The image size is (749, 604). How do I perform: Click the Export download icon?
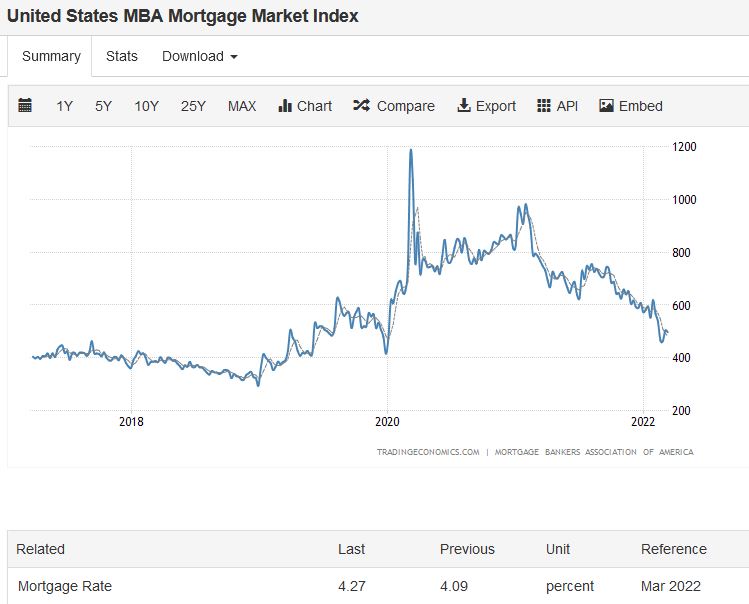[x=464, y=106]
